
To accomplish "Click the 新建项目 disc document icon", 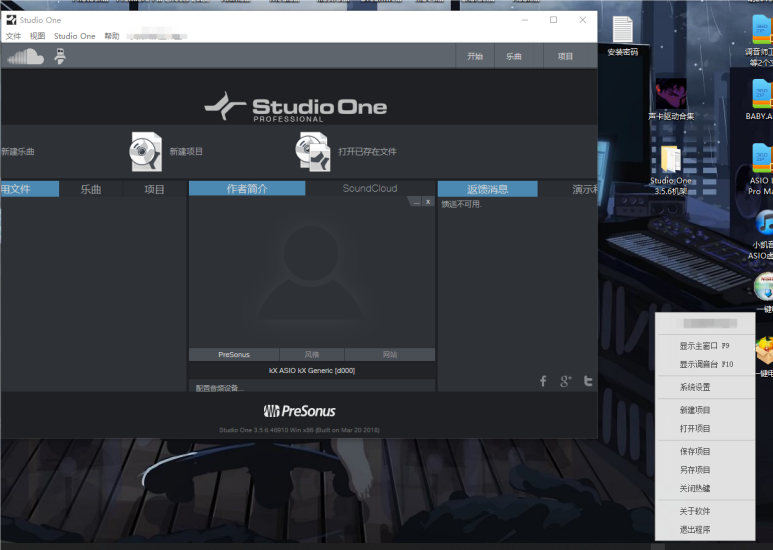I will coord(145,152).
